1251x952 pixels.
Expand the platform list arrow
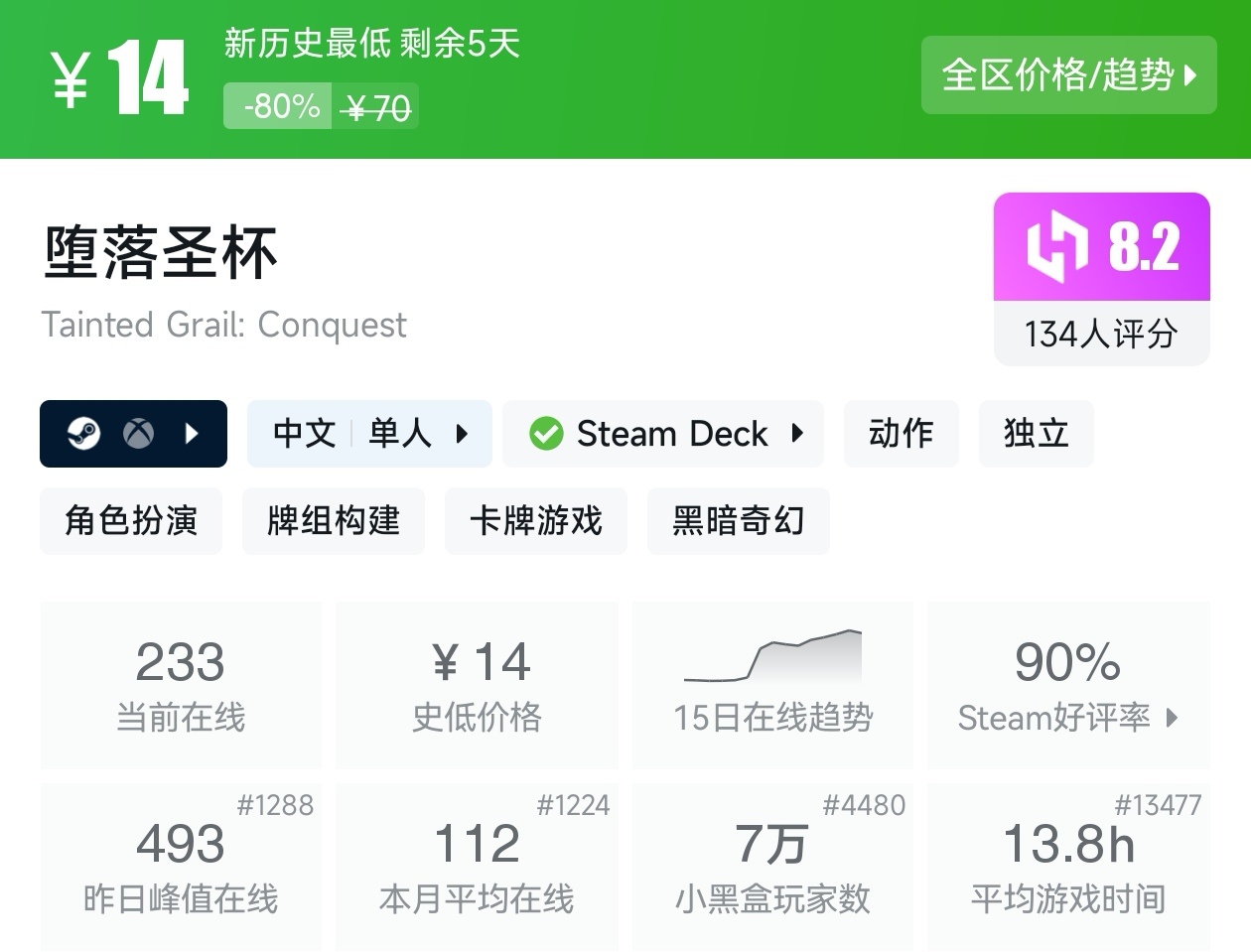[192, 434]
